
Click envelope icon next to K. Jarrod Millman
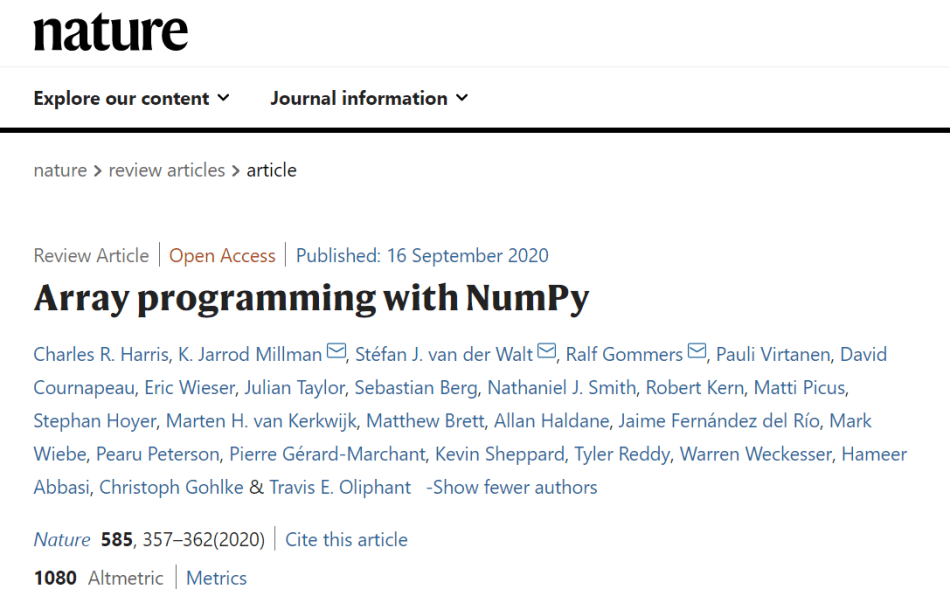pyautogui.click(x=336, y=351)
